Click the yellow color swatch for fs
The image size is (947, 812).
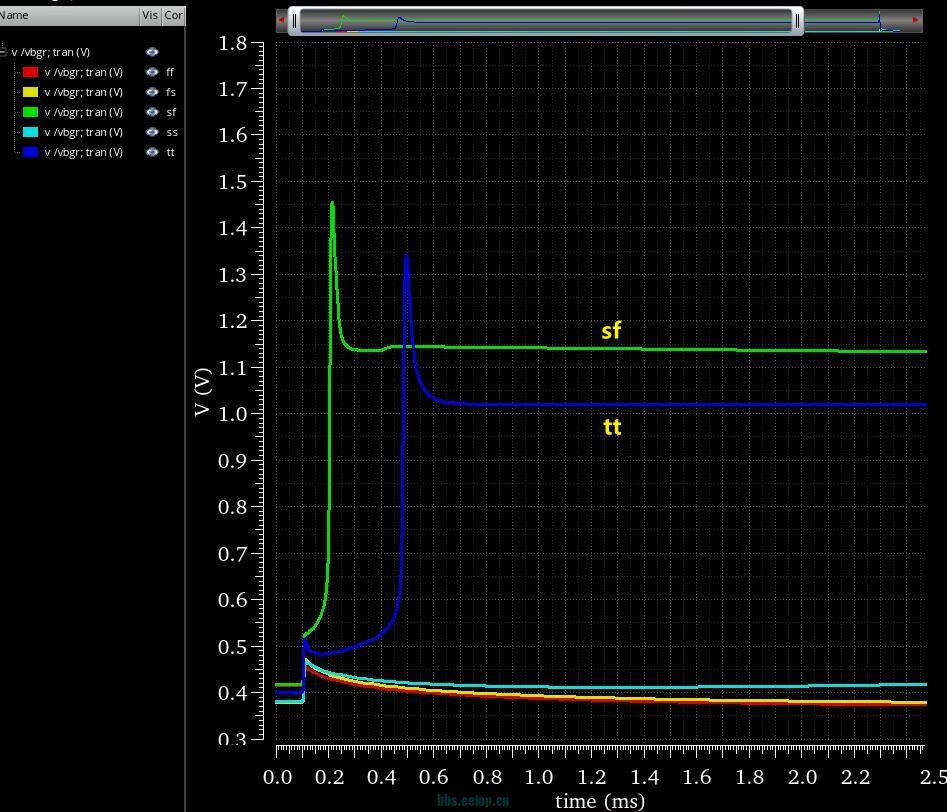tap(30, 92)
